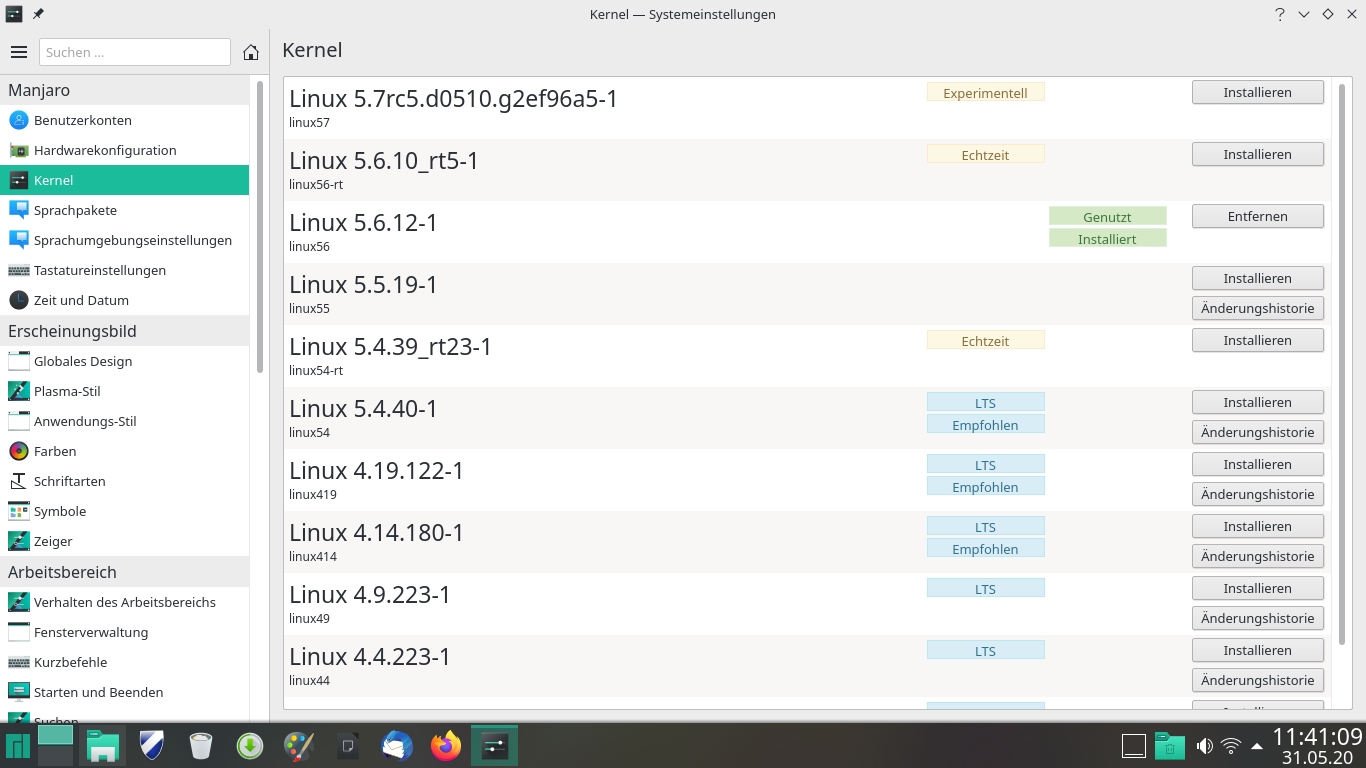Click the Zeit und Datum clock icon

click(18, 300)
